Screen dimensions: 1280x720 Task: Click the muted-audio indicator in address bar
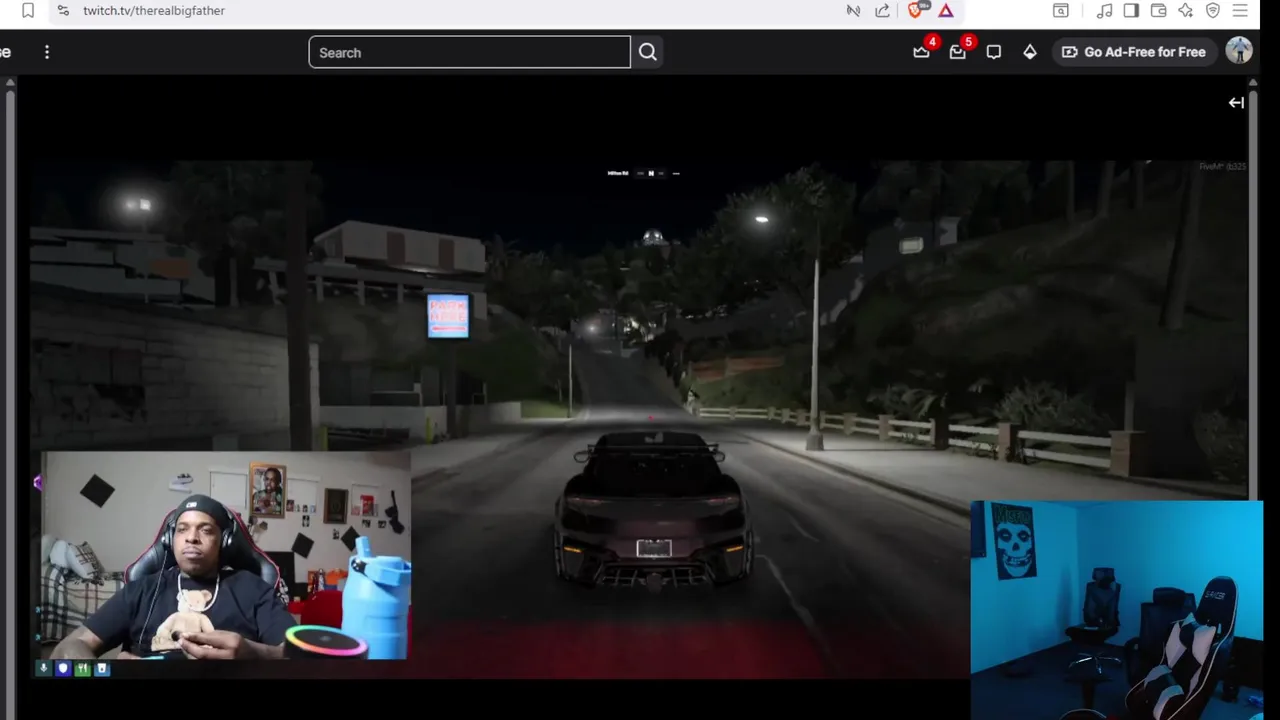pyautogui.click(x=853, y=10)
